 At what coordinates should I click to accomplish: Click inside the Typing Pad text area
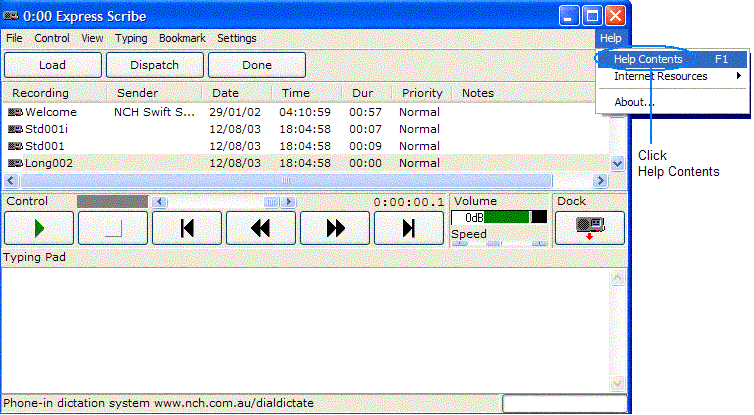(306, 330)
